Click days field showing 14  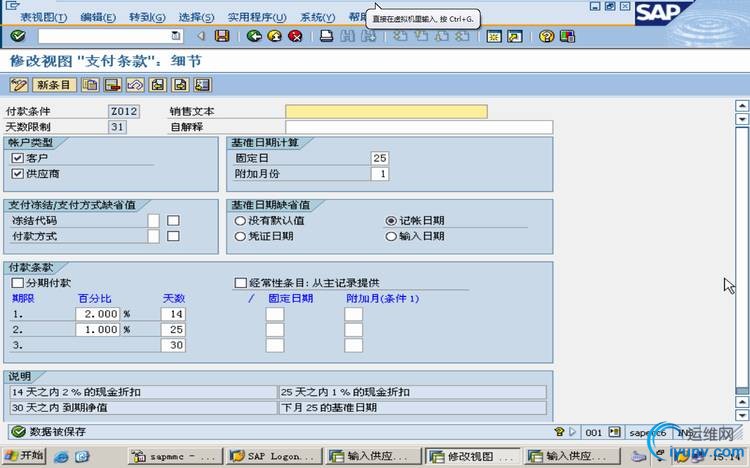point(173,314)
